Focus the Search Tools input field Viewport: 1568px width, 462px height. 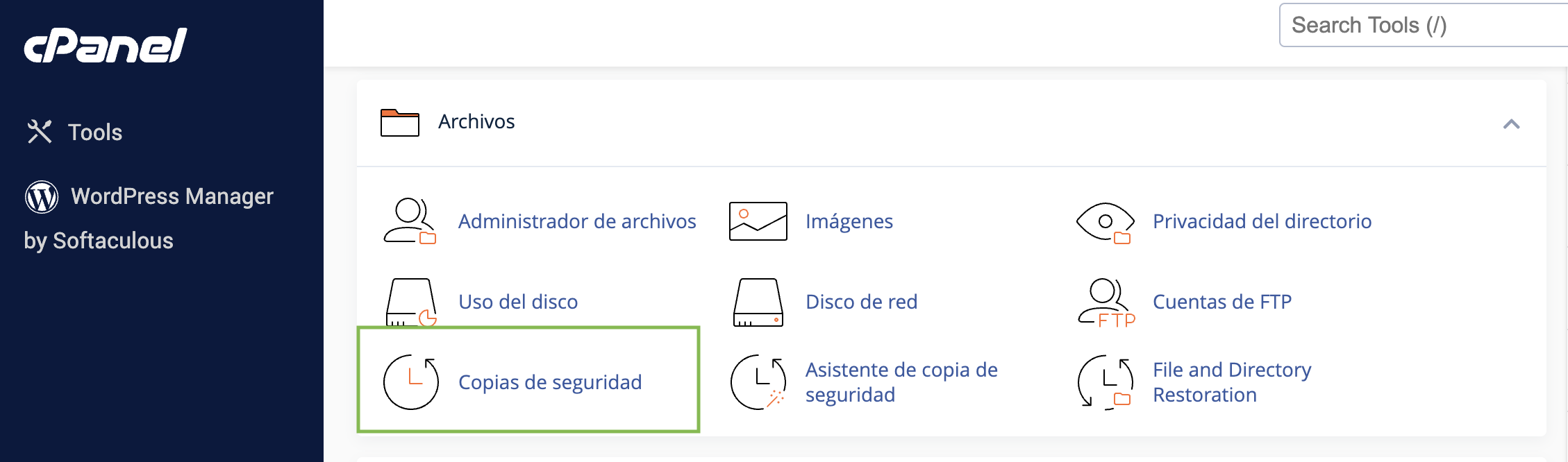pyautogui.click(x=1424, y=25)
